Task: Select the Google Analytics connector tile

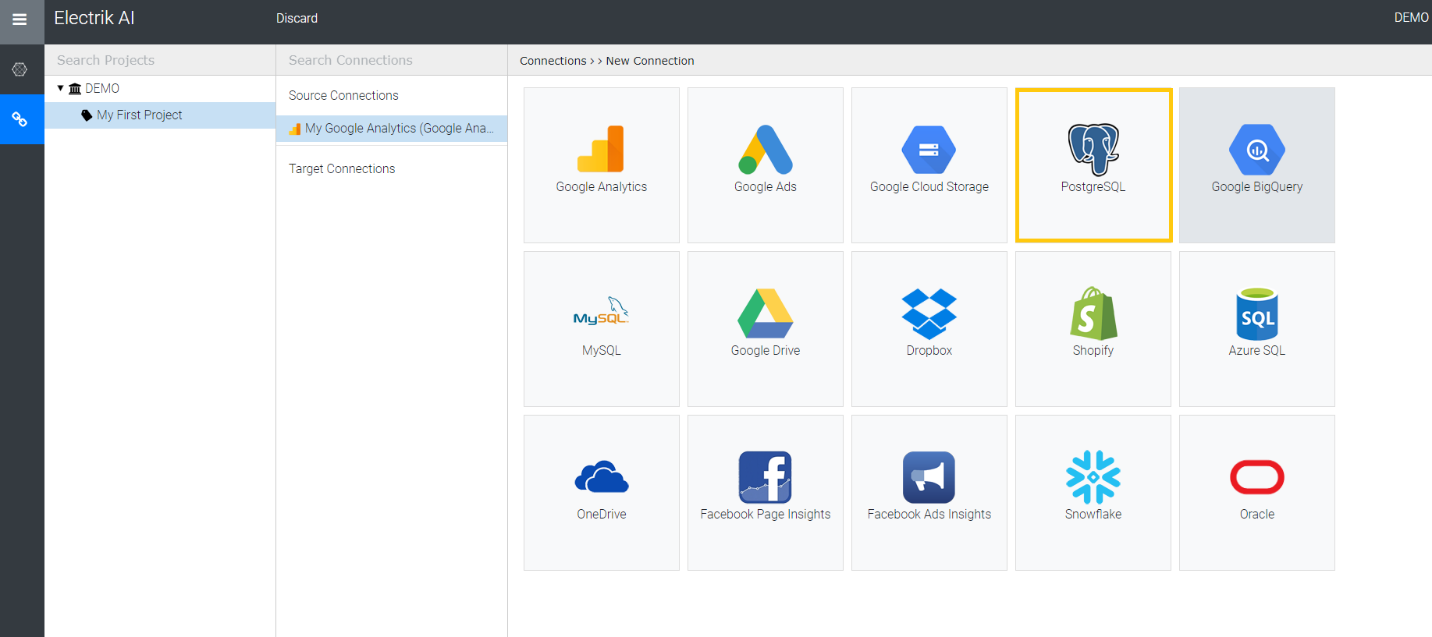Action: pos(601,165)
